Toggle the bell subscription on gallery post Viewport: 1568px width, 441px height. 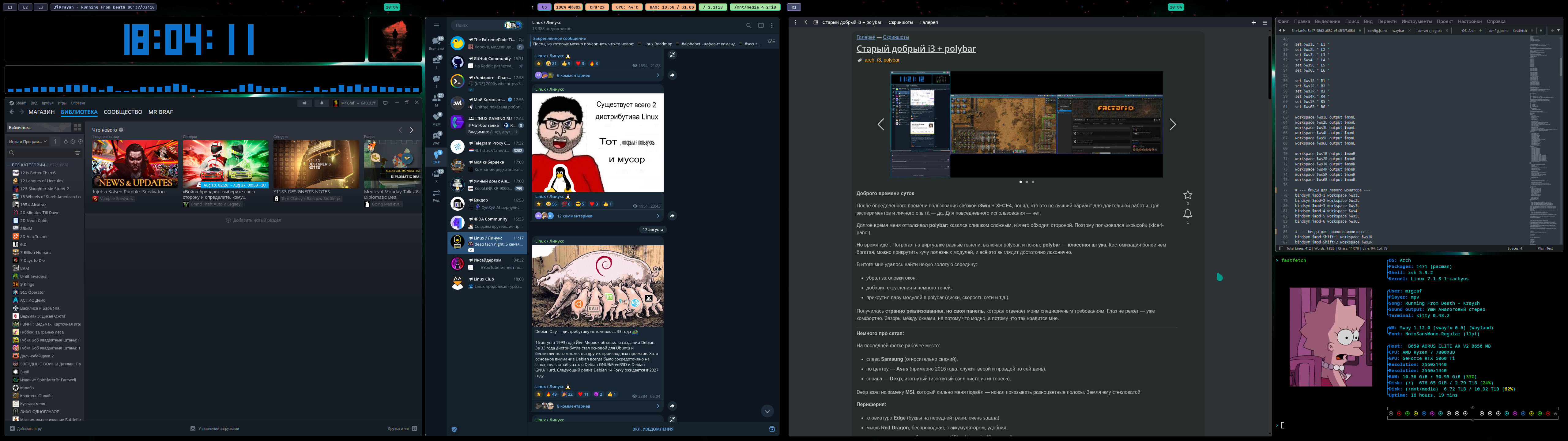pos(1188,214)
